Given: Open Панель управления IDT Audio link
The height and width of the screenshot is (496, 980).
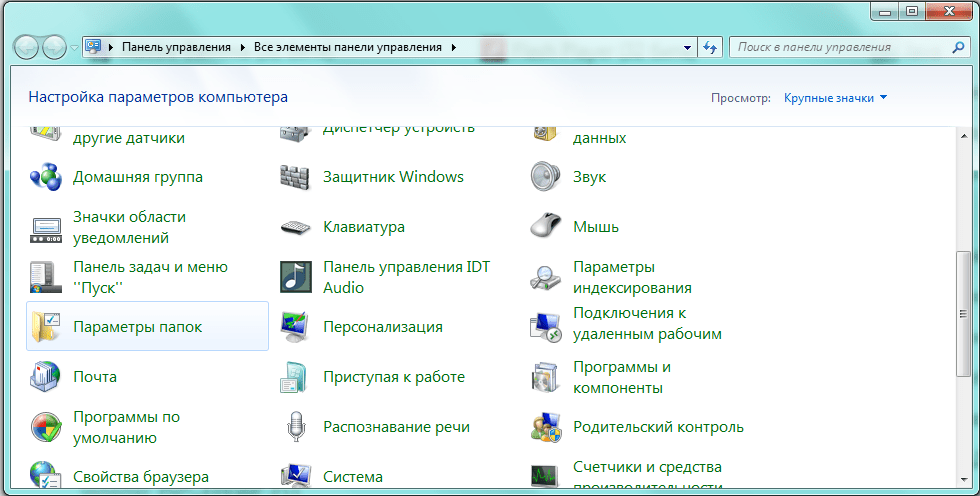Looking at the screenshot, I should click(406, 277).
